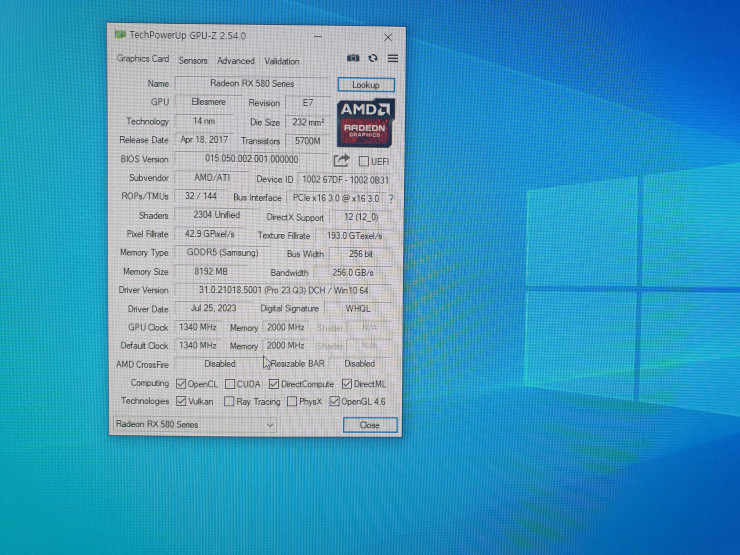
Task: Open the Radeon RX 580 Series GPU dropdown
Action: (x=195, y=424)
